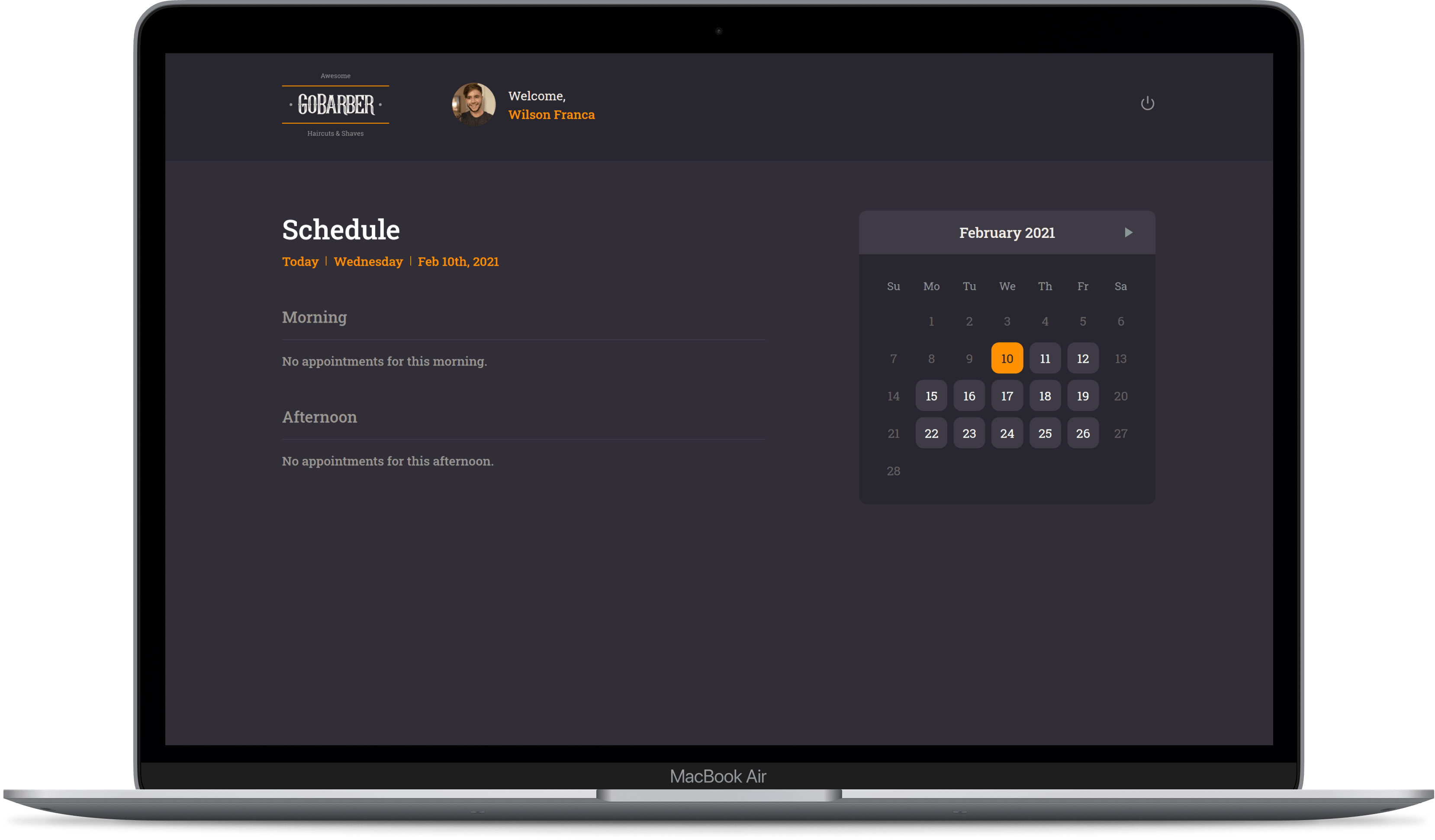Select date 22 on the calendar

coord(931,433)
